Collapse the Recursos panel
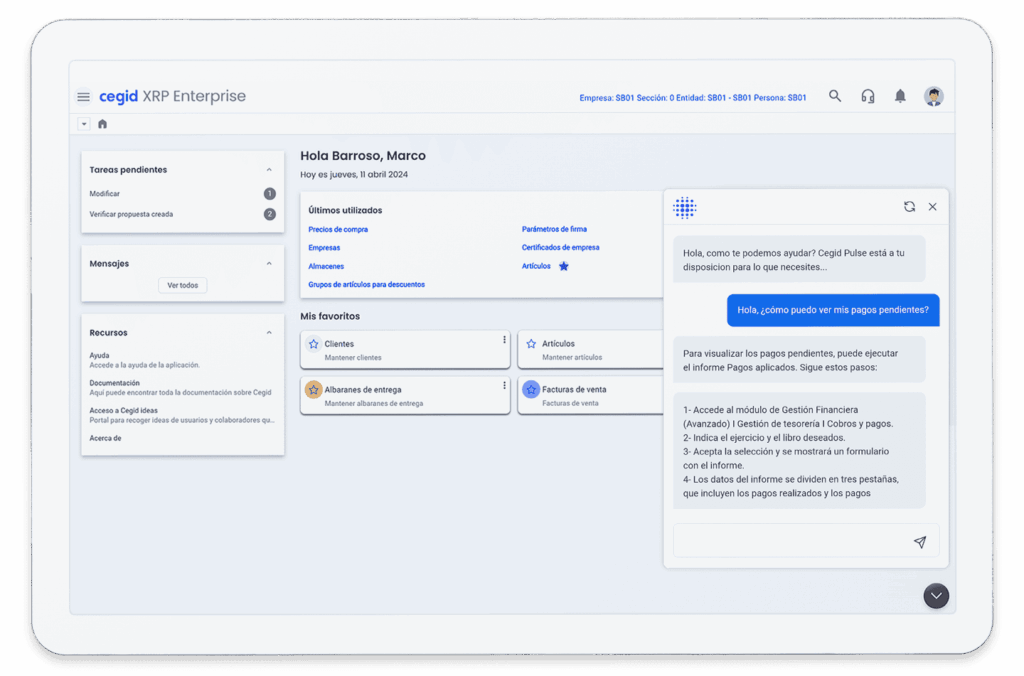Image resolution: width=1024 pixels, height=676 pixels. 269,333
